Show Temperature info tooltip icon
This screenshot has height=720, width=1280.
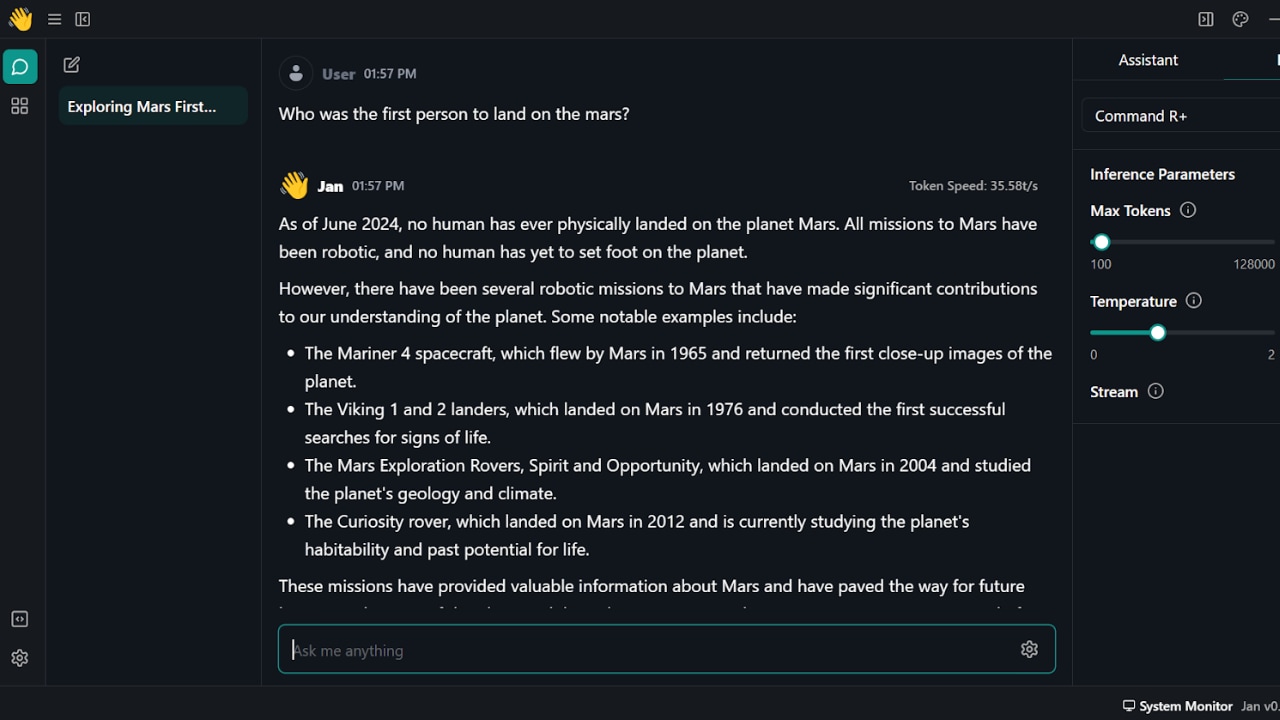1193,301
